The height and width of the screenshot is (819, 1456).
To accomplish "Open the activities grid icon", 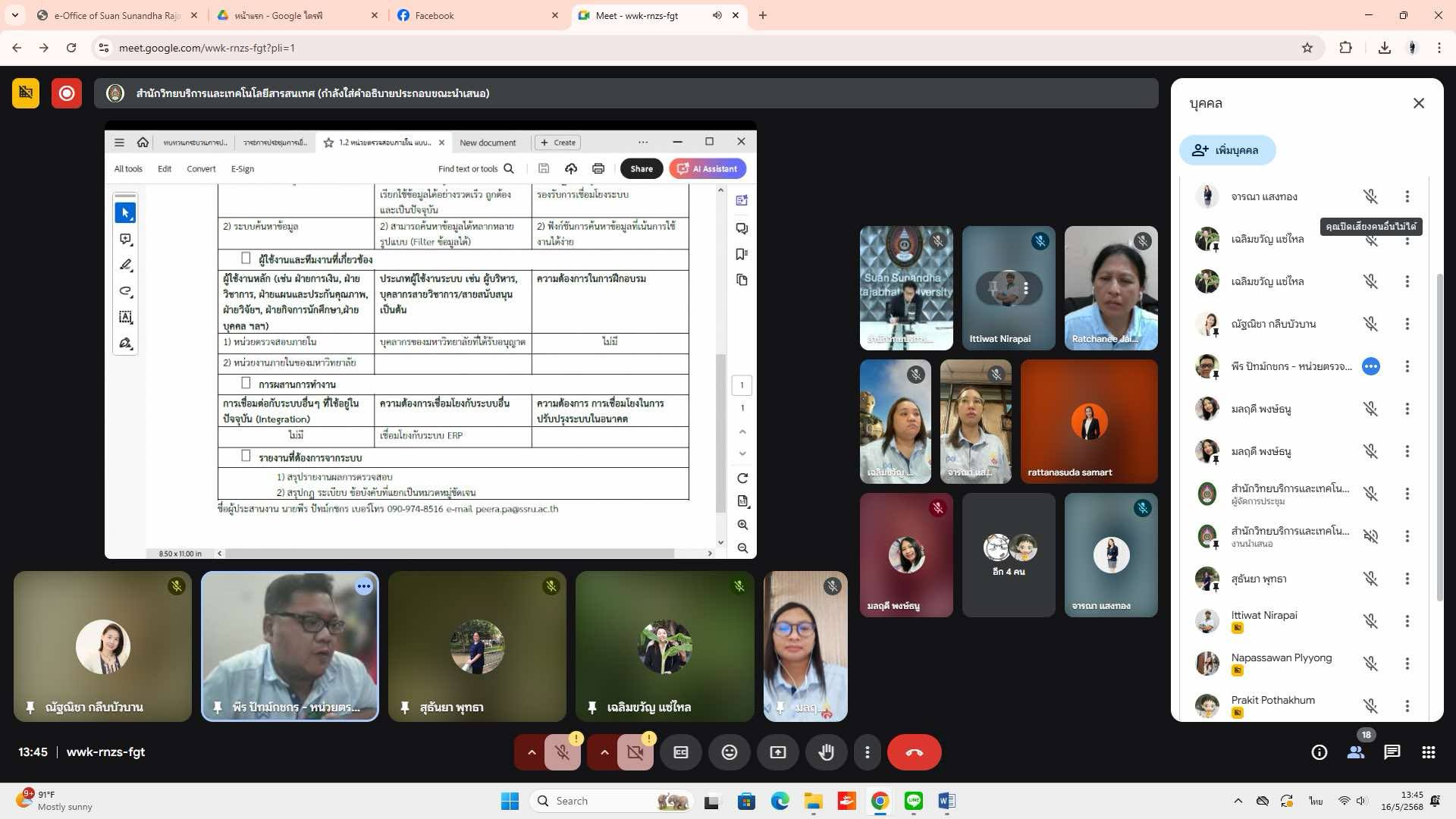I will click(1428, 752).
